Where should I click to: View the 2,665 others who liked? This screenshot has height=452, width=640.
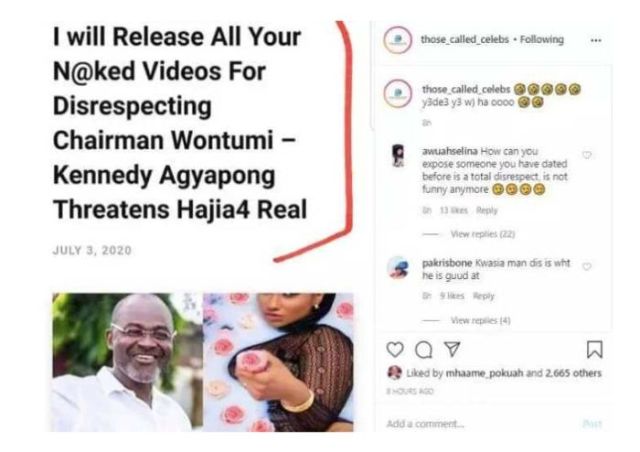point(573,373)
